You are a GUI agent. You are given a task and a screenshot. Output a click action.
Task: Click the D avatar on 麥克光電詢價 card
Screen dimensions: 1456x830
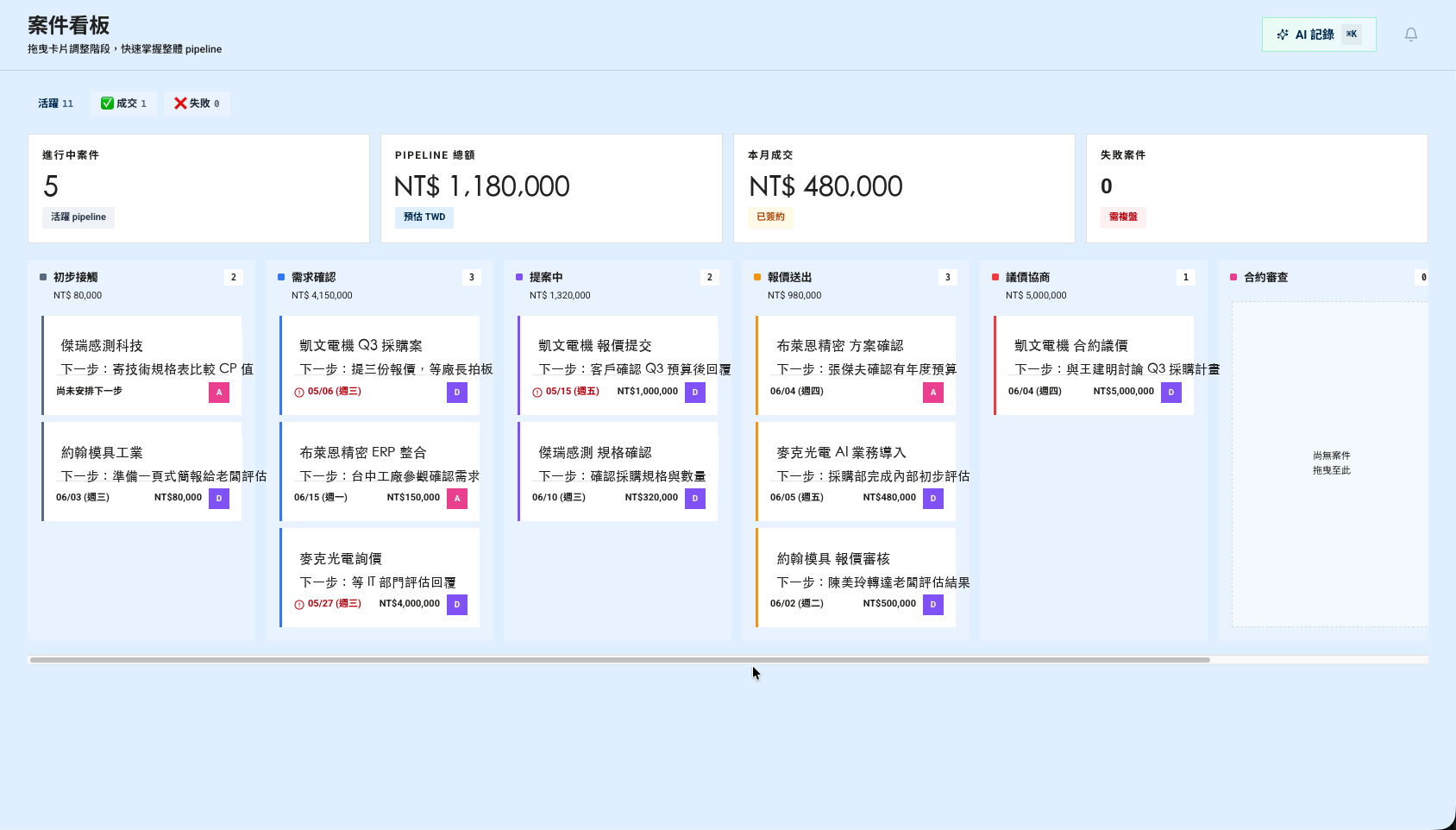coord(457,605)
